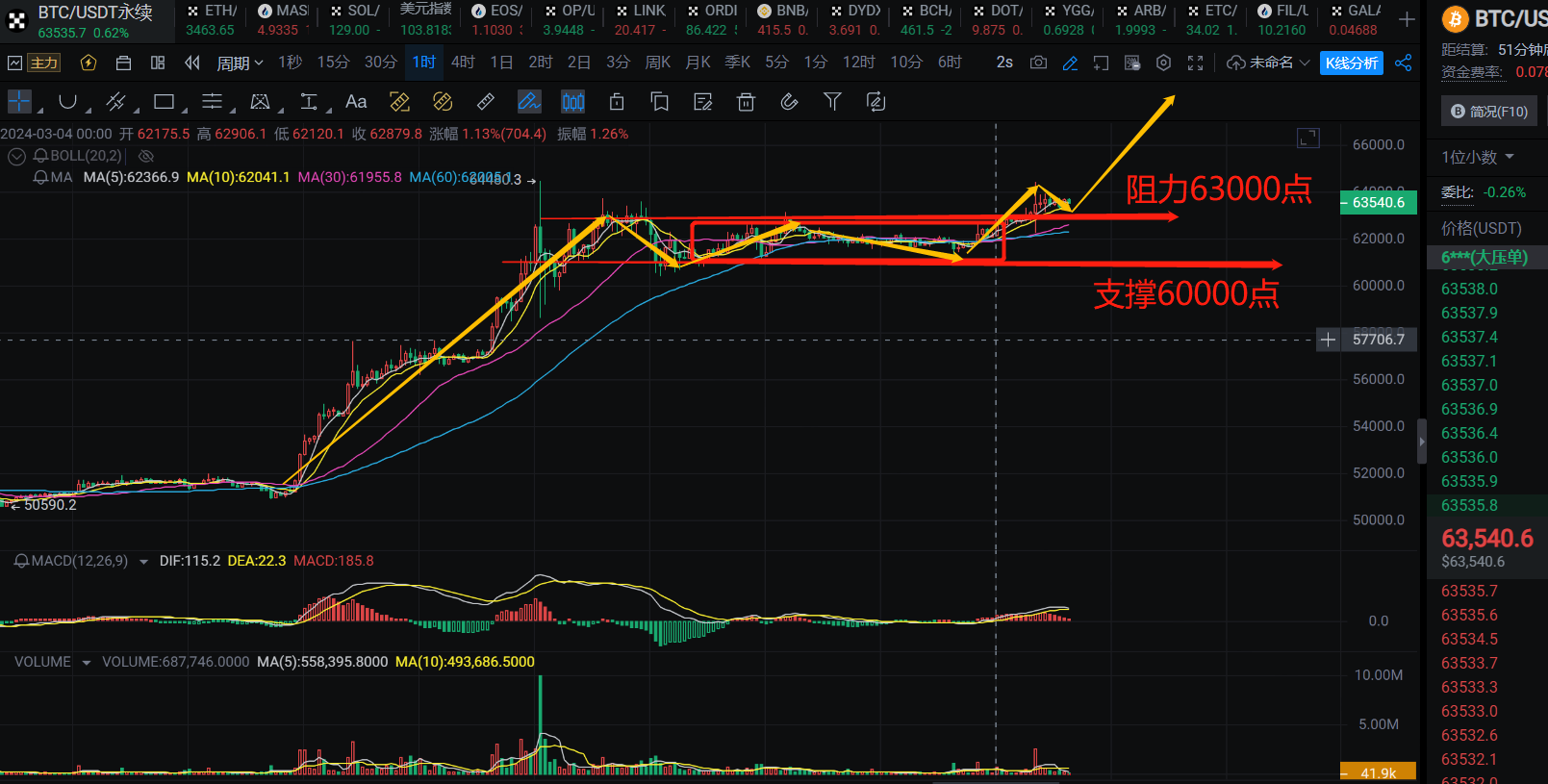Switch to the 4时 timeframe tab

tap(463, 63)
